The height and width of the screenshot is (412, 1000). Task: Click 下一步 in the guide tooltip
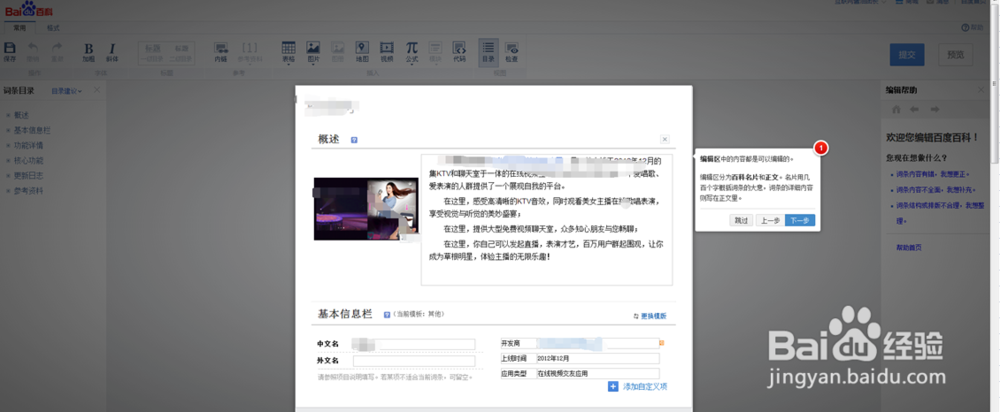(799, 220)
